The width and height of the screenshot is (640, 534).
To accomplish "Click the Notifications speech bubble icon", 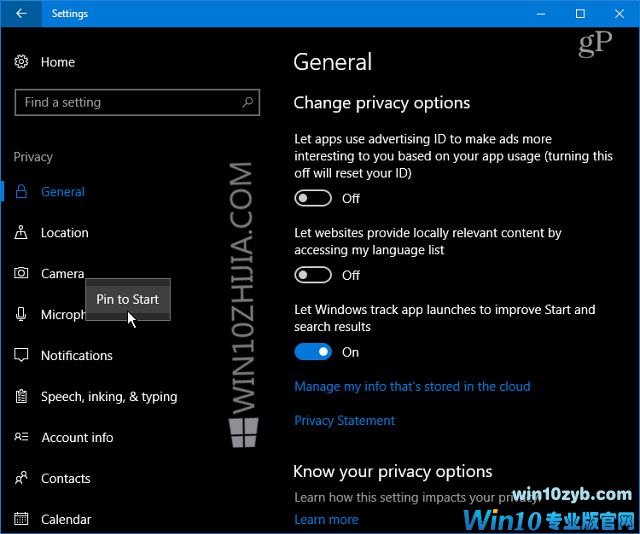I will point(21,355).
